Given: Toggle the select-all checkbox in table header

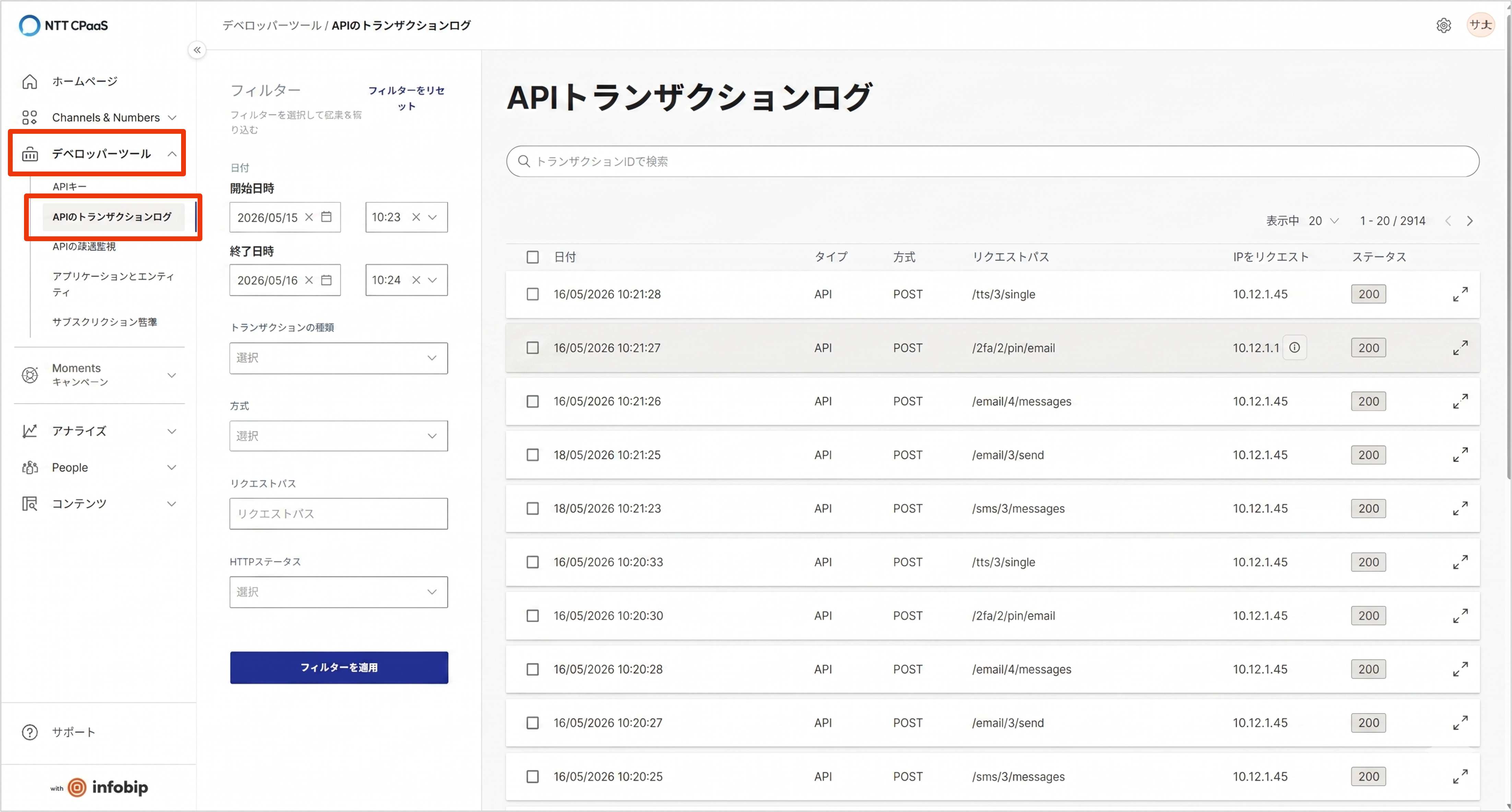Looking at the screenshot, I should [x=532, y=257].
